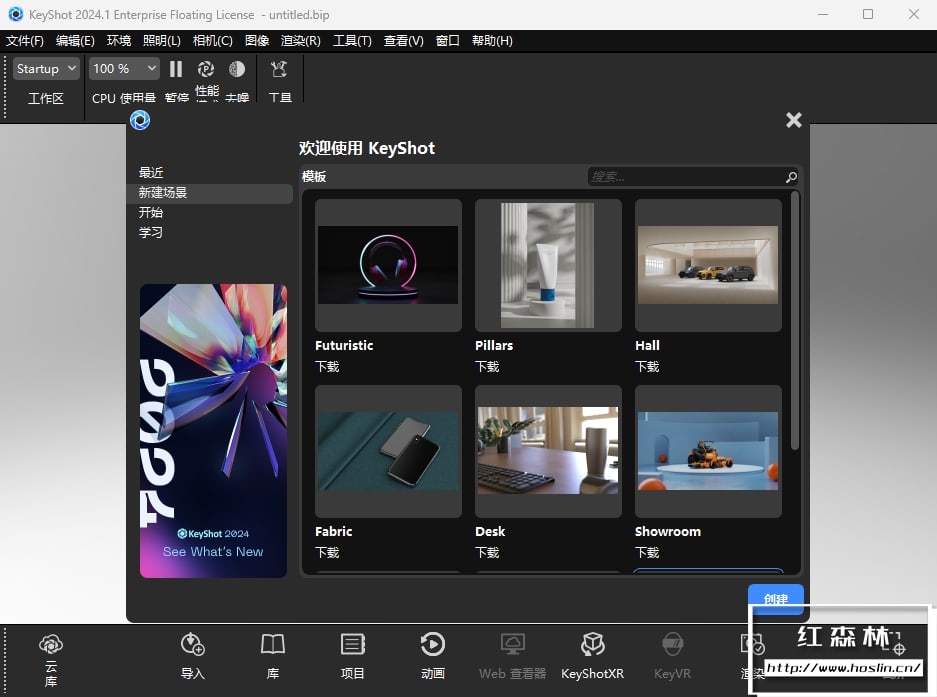Click the Import (导入) icon
This screenshot has width=937, height=697.
[x=193, y=644]
